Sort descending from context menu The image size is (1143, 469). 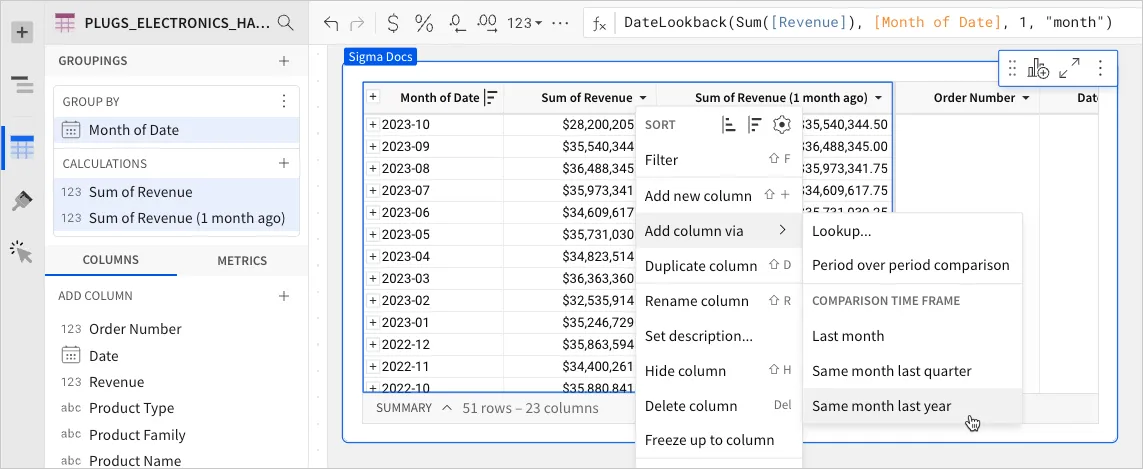755,125
